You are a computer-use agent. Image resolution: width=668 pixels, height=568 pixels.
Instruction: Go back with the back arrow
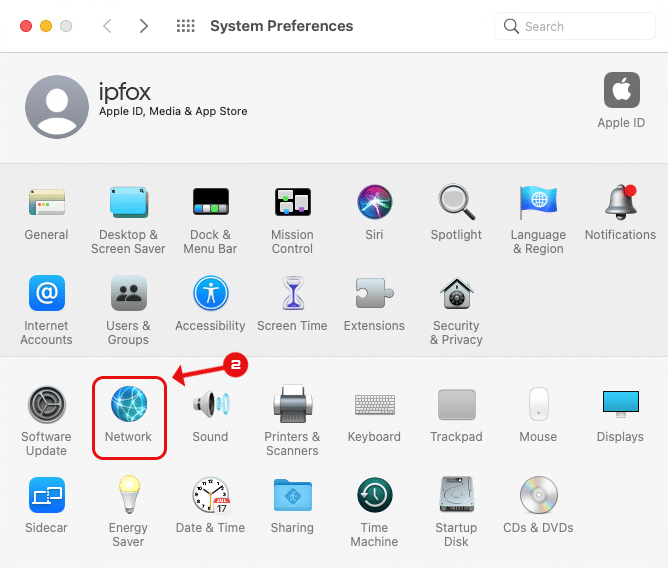[x=107, y=26]
